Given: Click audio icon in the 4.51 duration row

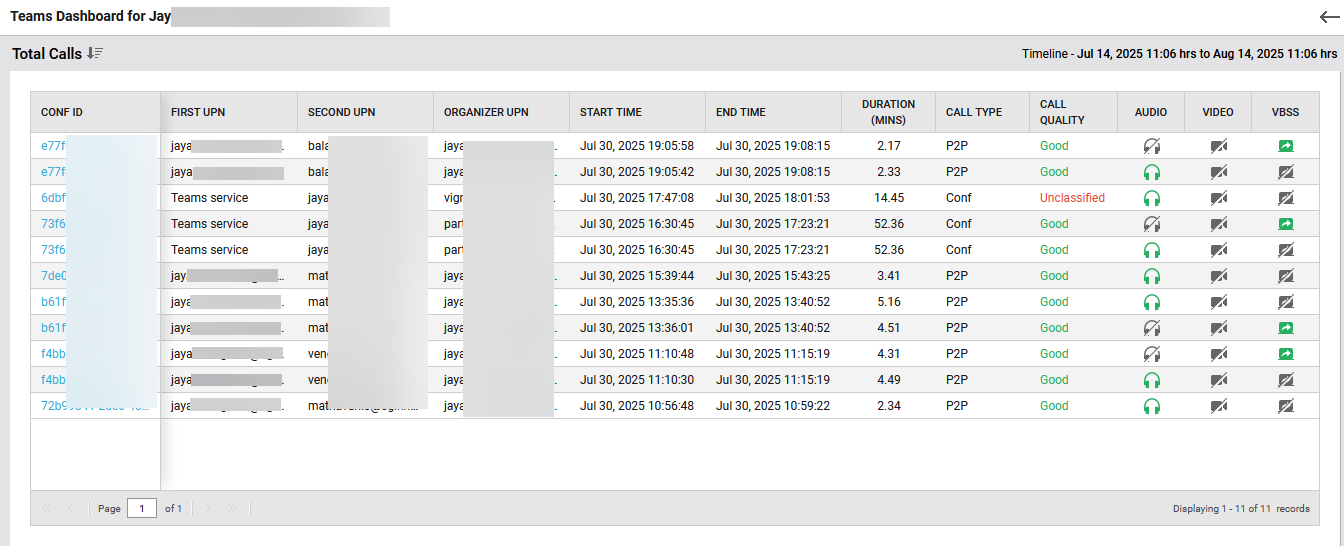Looking at the screenshot, I should pyautogui.click(x=1151, y=328).
